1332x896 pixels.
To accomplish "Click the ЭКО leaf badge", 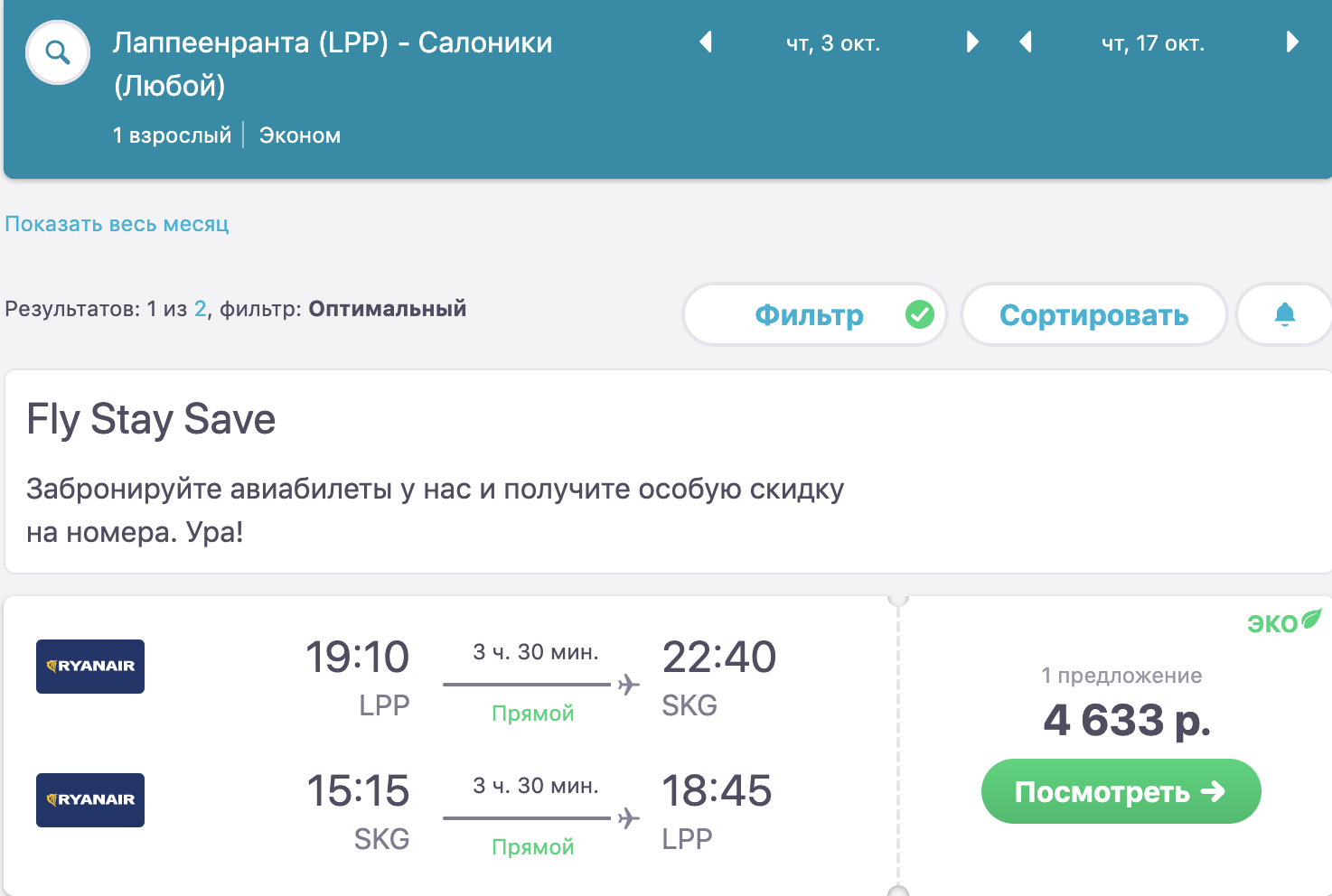I will point(1284,622).
